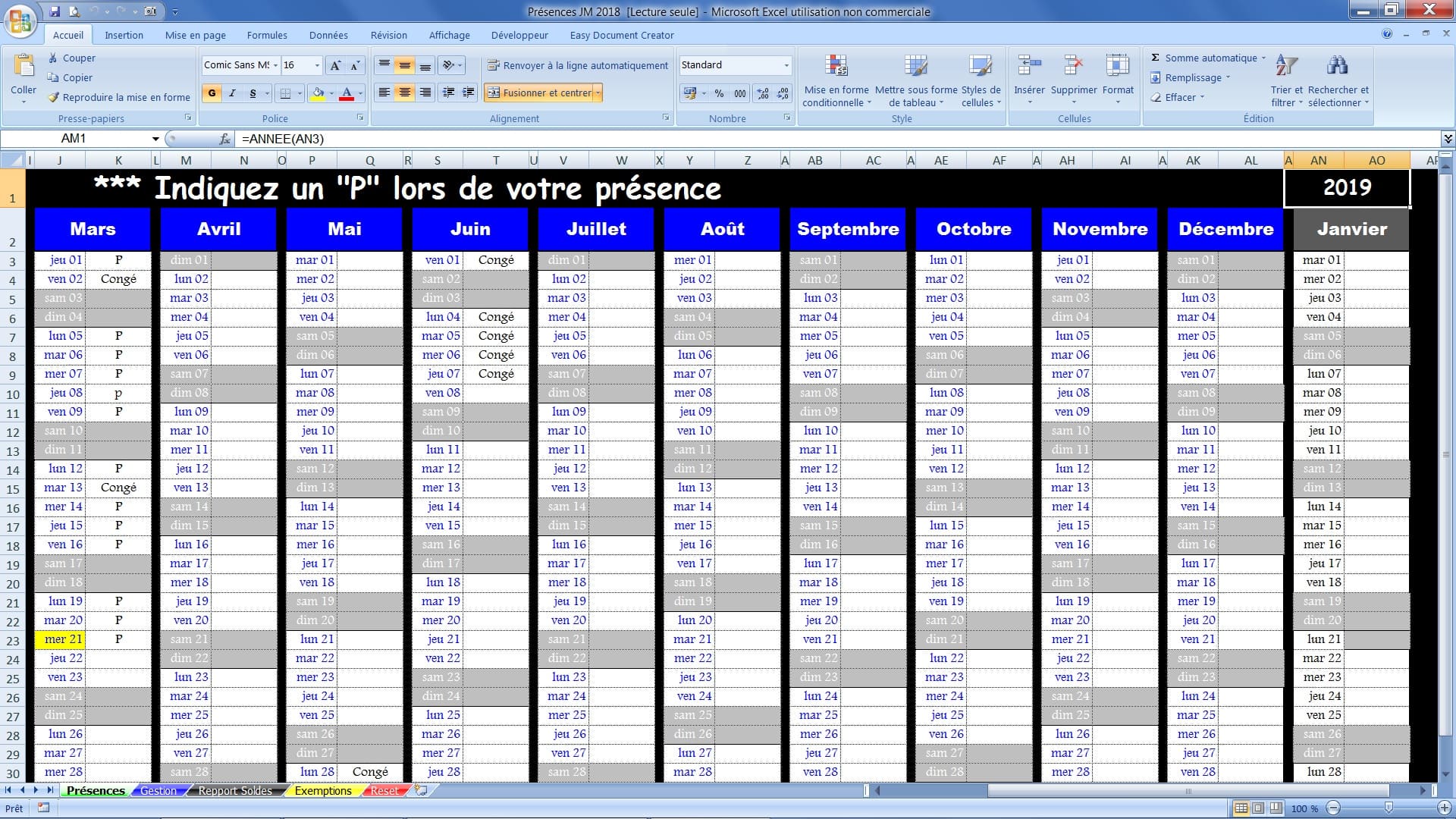Image resolution: width=1456 pixels, height=819 pixels.
Task: Toggle italic formatting button
Action: click(x=232, y=93)
